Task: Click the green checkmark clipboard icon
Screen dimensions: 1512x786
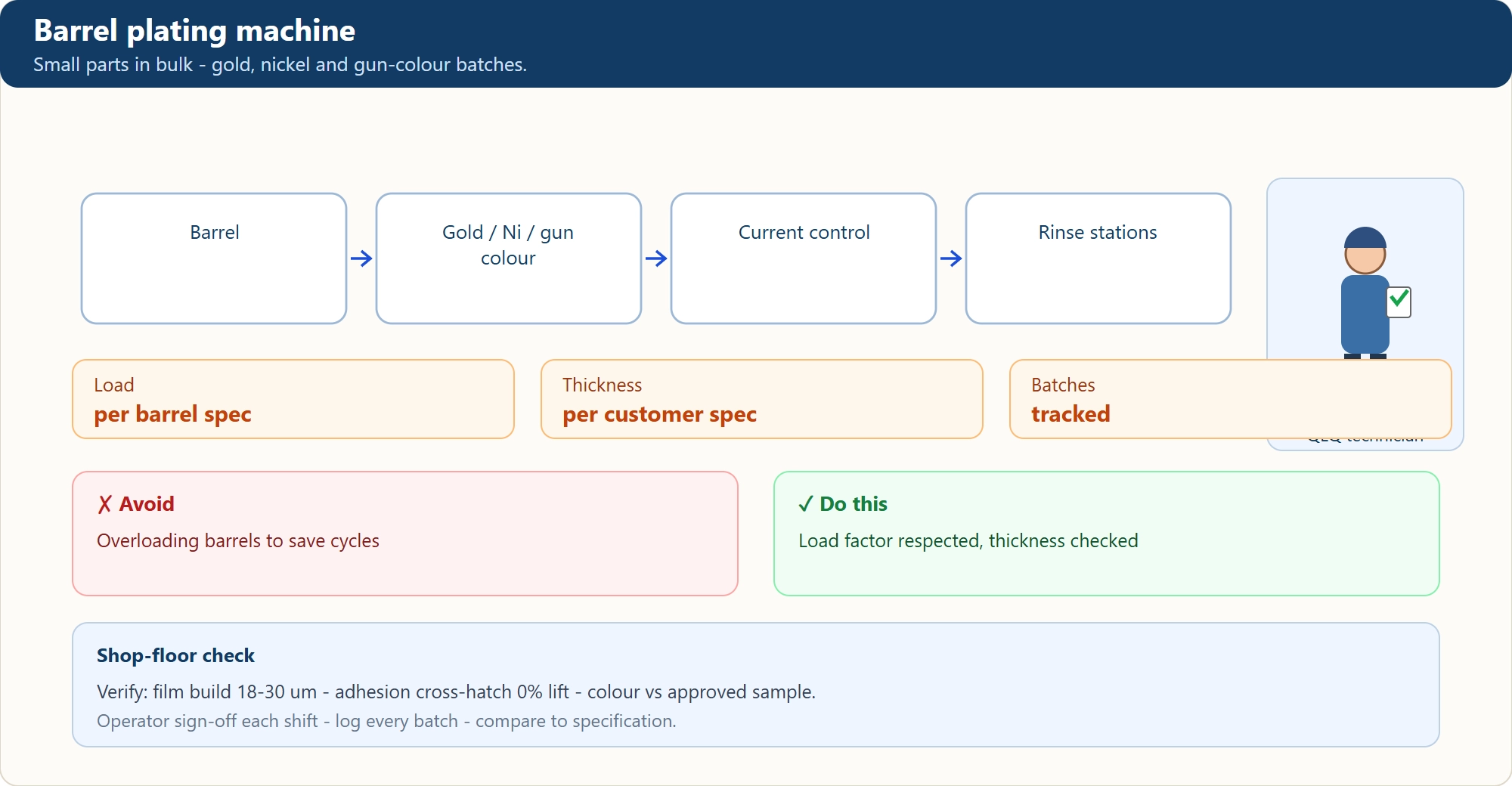Action: [x=1399, y=302]
